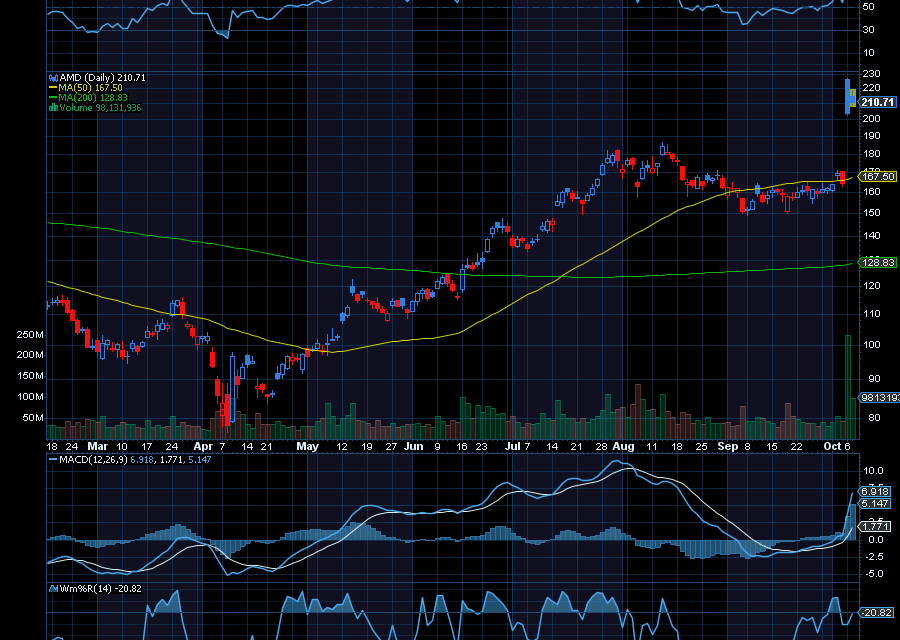Image resolution: width=900 pixels, height=640 pixels.
Task: Click the blue line icon beside MACD(12,26,9)
Action: pyautogui.click(x=52, y=460)
